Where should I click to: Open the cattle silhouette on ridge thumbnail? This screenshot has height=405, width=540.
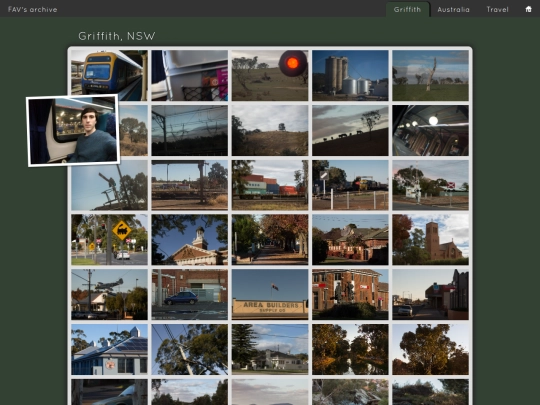(350, 130)
